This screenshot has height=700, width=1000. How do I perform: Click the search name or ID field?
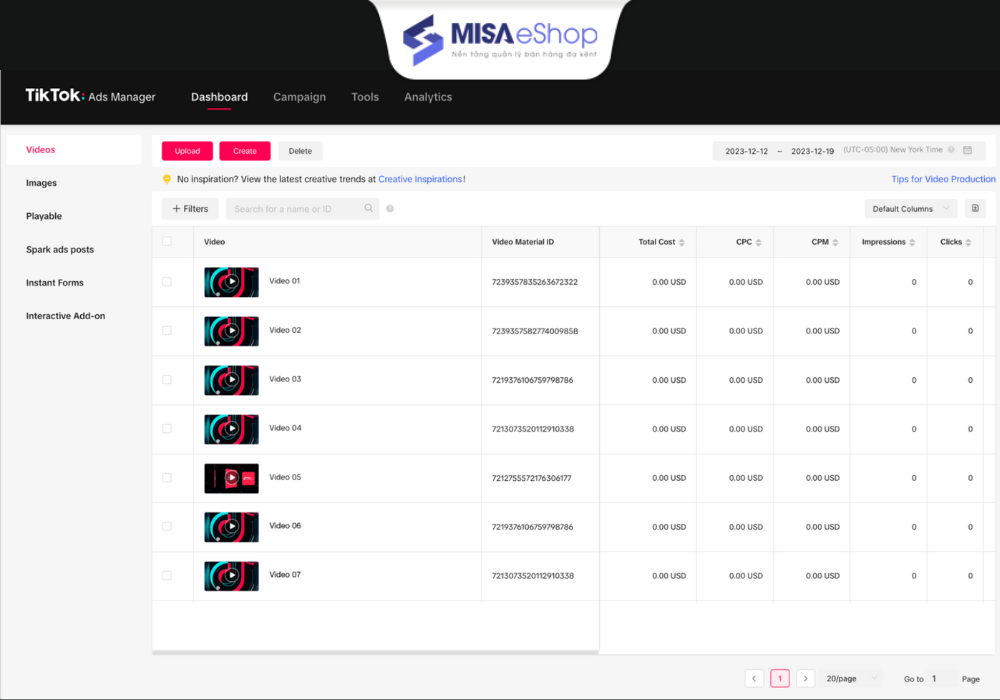click(x=302, y=208)
